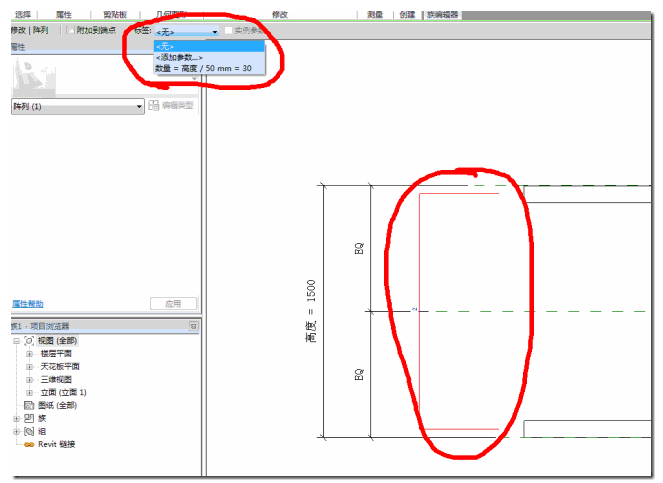
Task: Click the 高度 = 1500 dimension label
Action: (311, 311)
